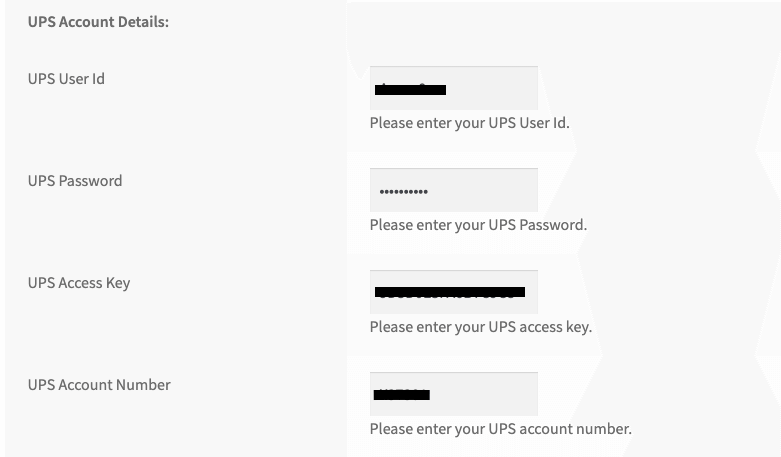This screenshot has height=457, width=781.
Task: Click the 'UPS User Id' label
Action: coord(66,79)
